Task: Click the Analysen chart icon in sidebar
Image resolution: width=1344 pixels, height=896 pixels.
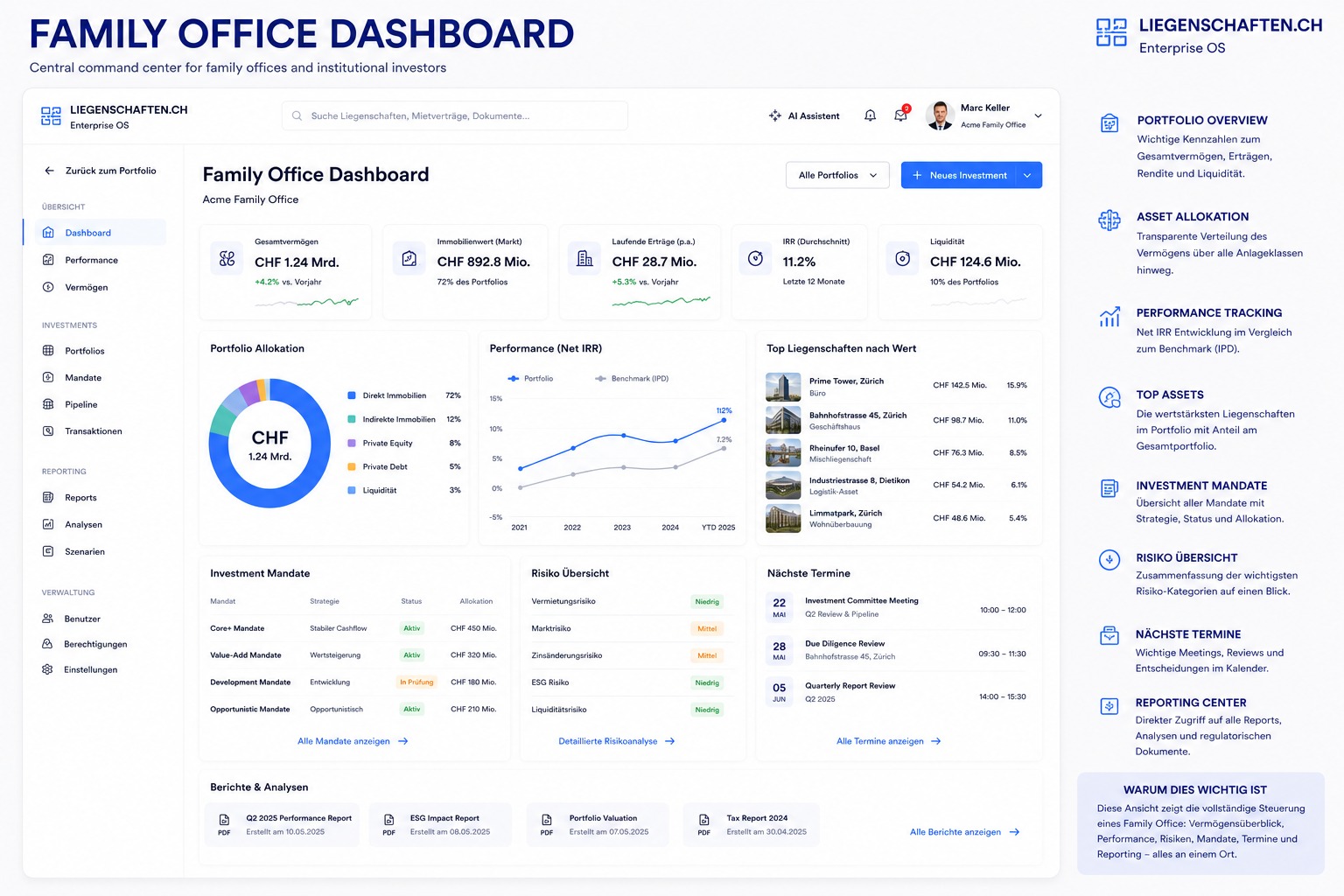Action: click(x=48, y=524)
